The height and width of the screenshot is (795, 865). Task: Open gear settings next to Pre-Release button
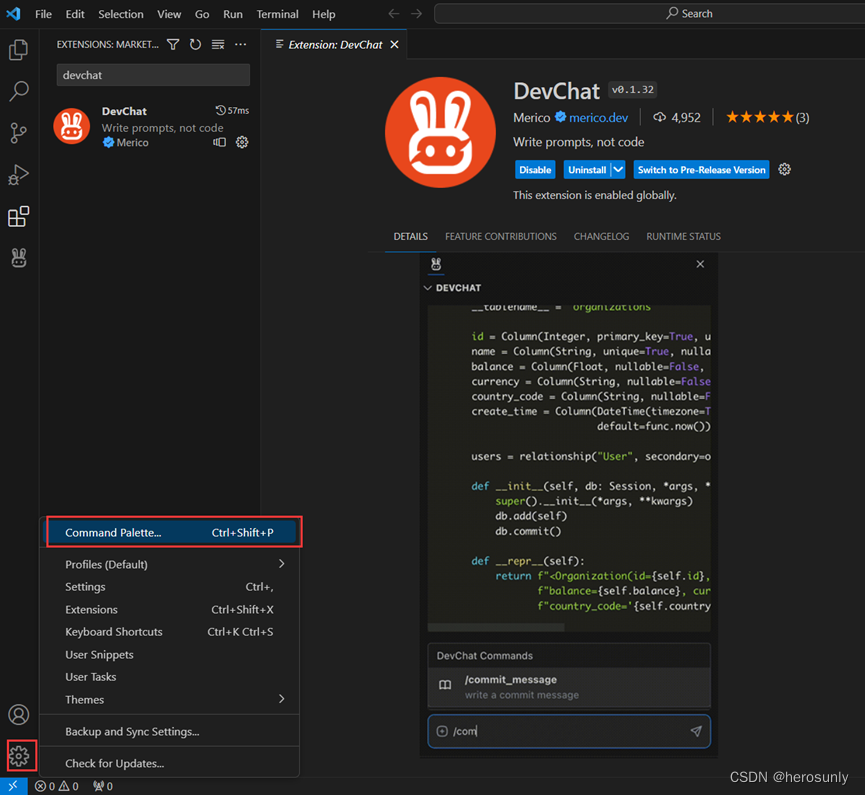tap(784, 169)
